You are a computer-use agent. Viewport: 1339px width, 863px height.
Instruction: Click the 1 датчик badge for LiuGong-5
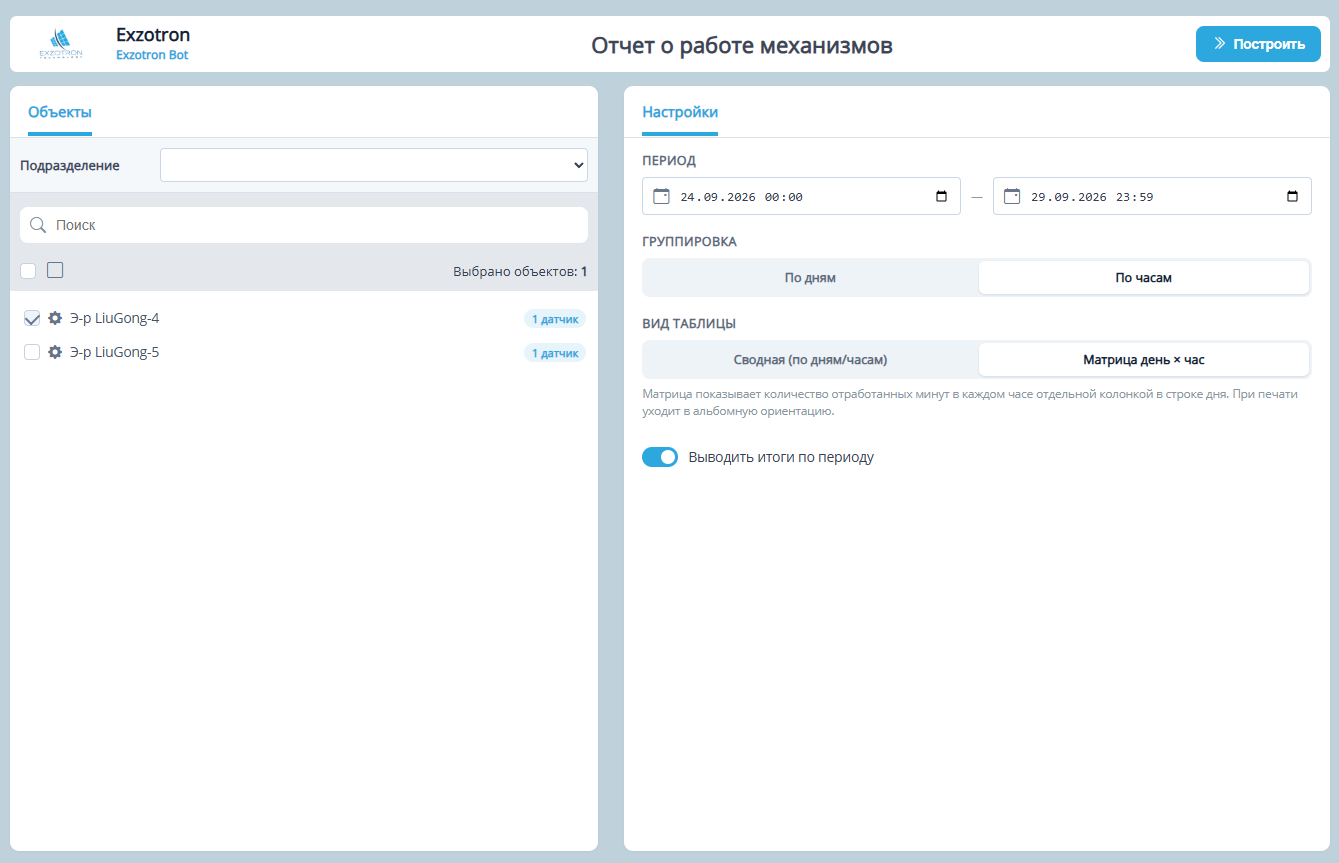(555, 353)
